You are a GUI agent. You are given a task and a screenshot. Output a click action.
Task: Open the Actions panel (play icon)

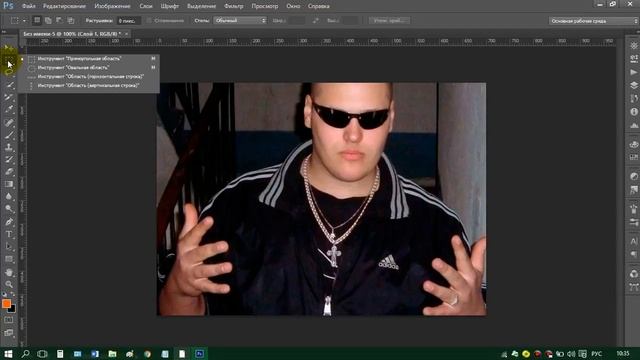click(x=633, y=72)
